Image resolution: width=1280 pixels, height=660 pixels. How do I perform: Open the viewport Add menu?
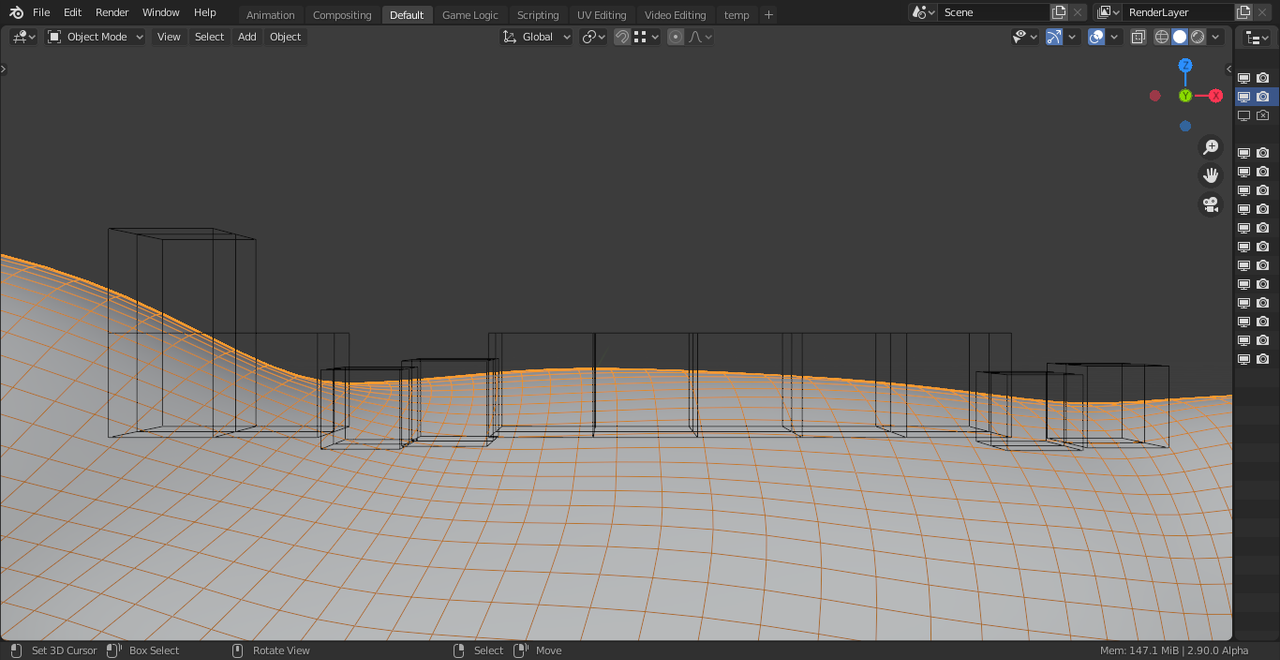pos(247,37)
